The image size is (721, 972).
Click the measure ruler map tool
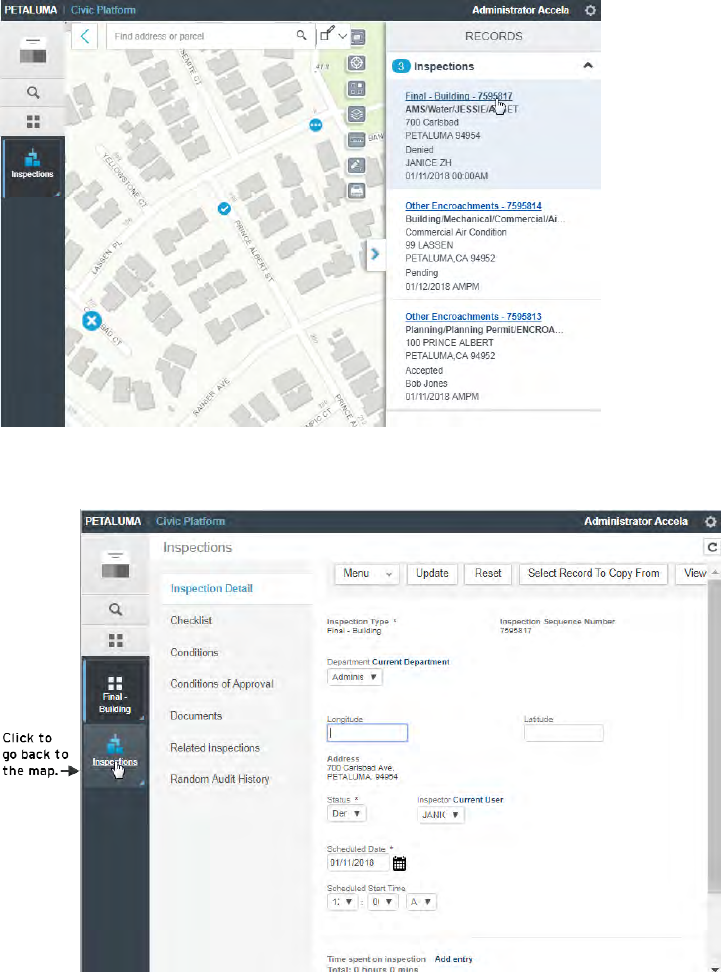(356, 139)
